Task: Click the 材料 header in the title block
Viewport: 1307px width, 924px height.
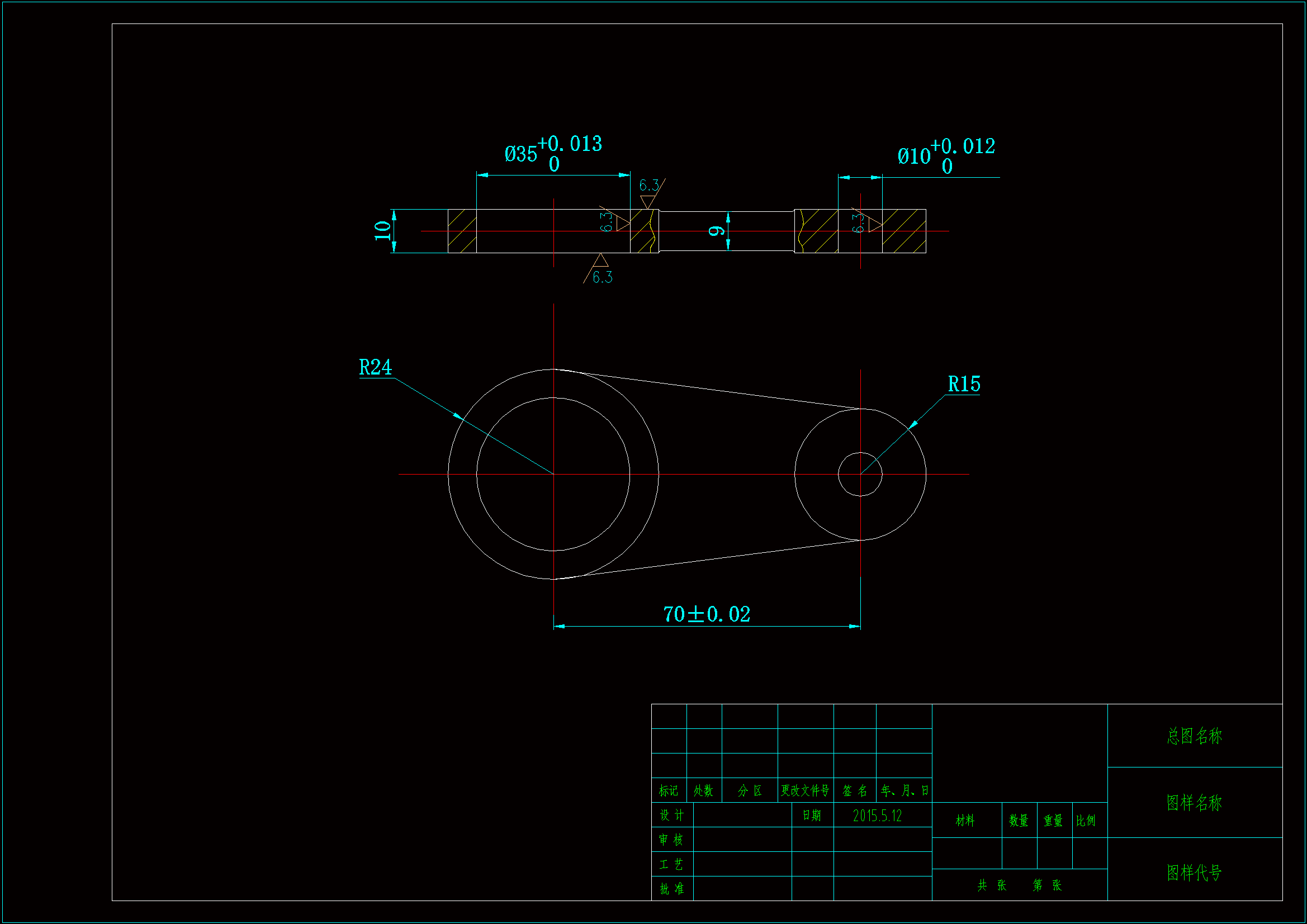Action: [x=965, y=821]
